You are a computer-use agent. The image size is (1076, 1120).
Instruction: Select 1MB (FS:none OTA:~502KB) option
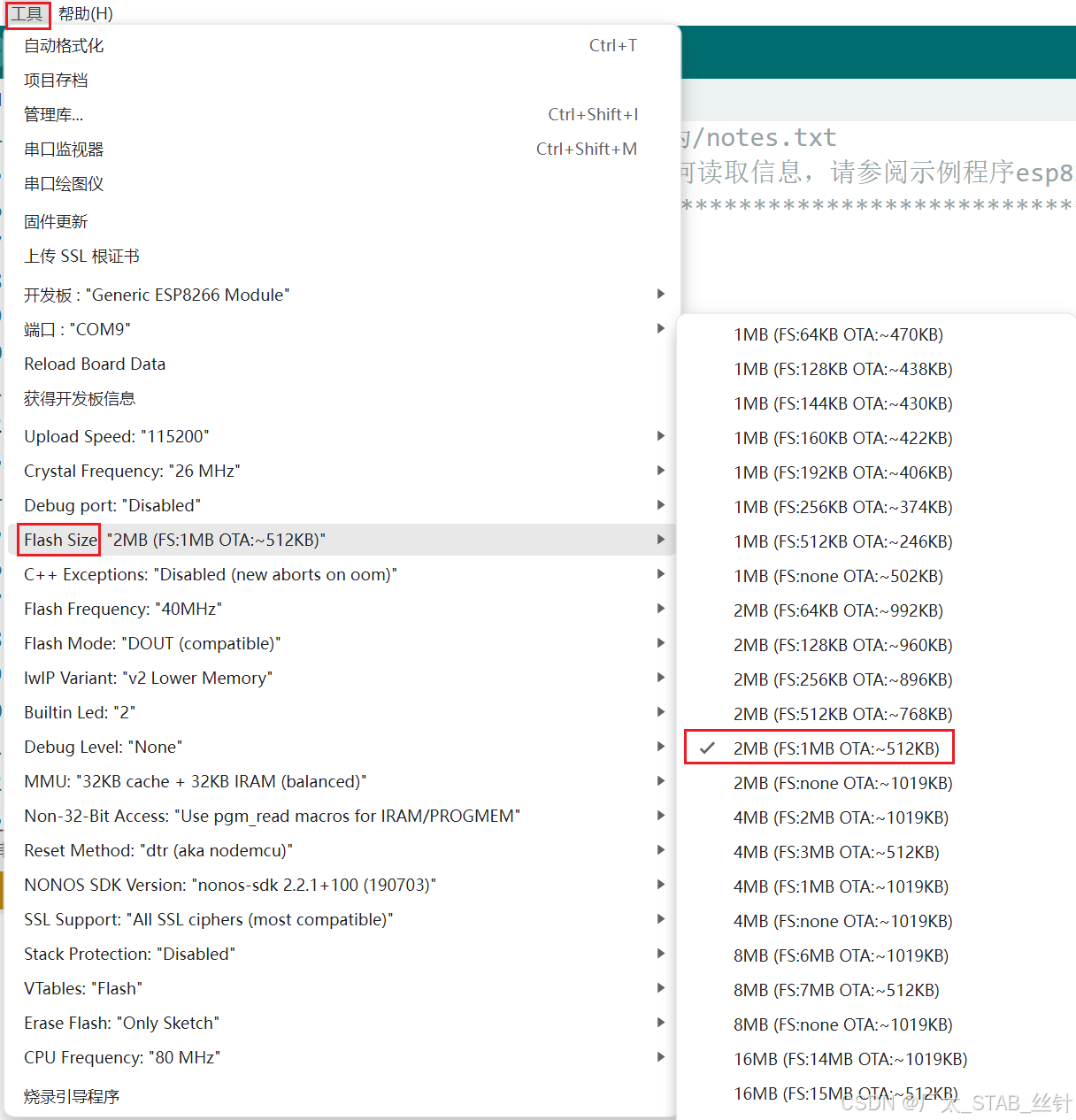[876, 576]
